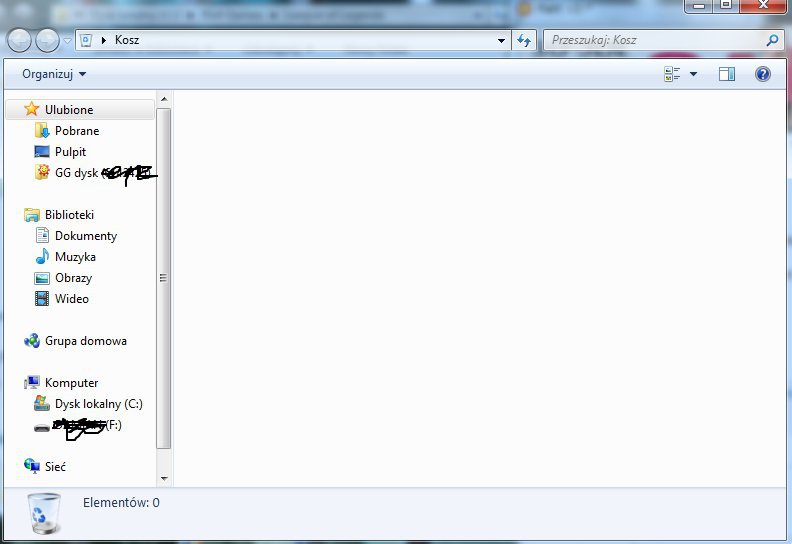The height and width of the screenshot is (544, 792).
Task: Click the navigation pane scrollbar thumb
Action: 164,278
